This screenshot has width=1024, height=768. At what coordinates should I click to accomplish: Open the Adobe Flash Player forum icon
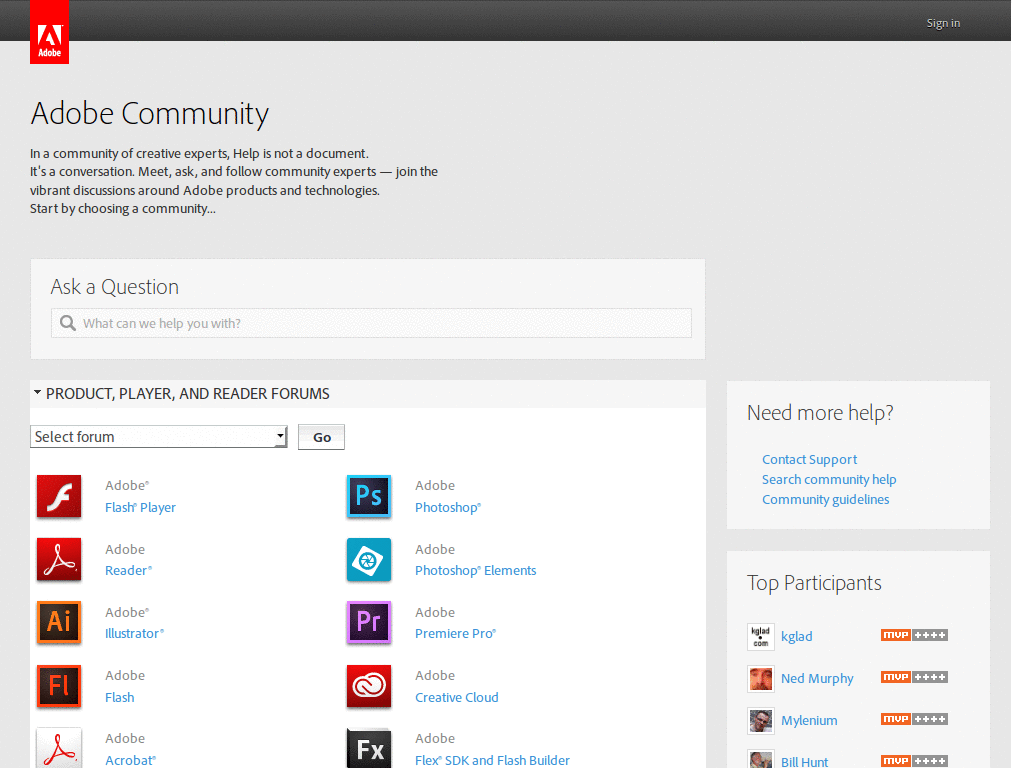[59, 496]
